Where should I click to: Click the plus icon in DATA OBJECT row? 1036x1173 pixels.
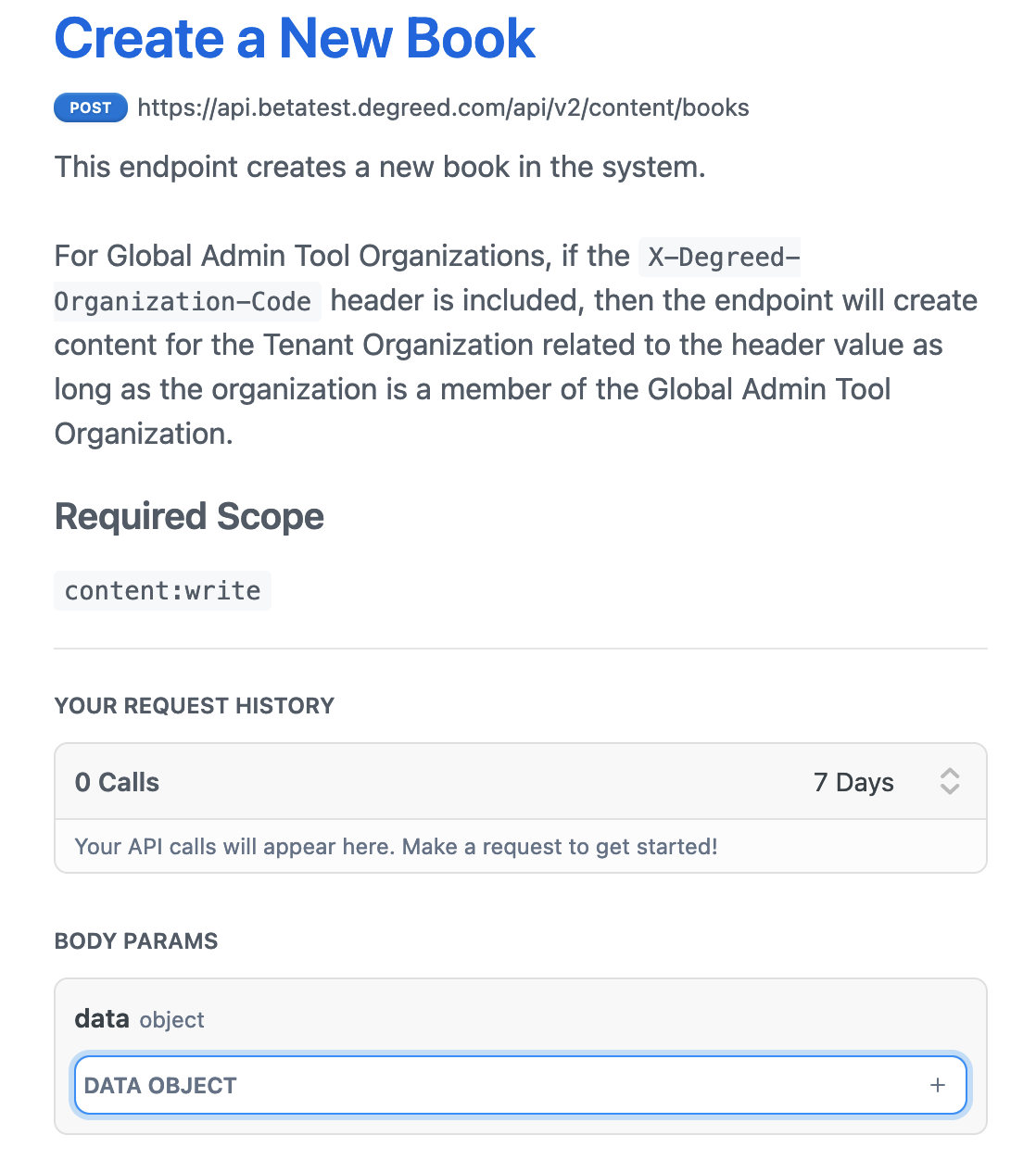coord(938,1085)
